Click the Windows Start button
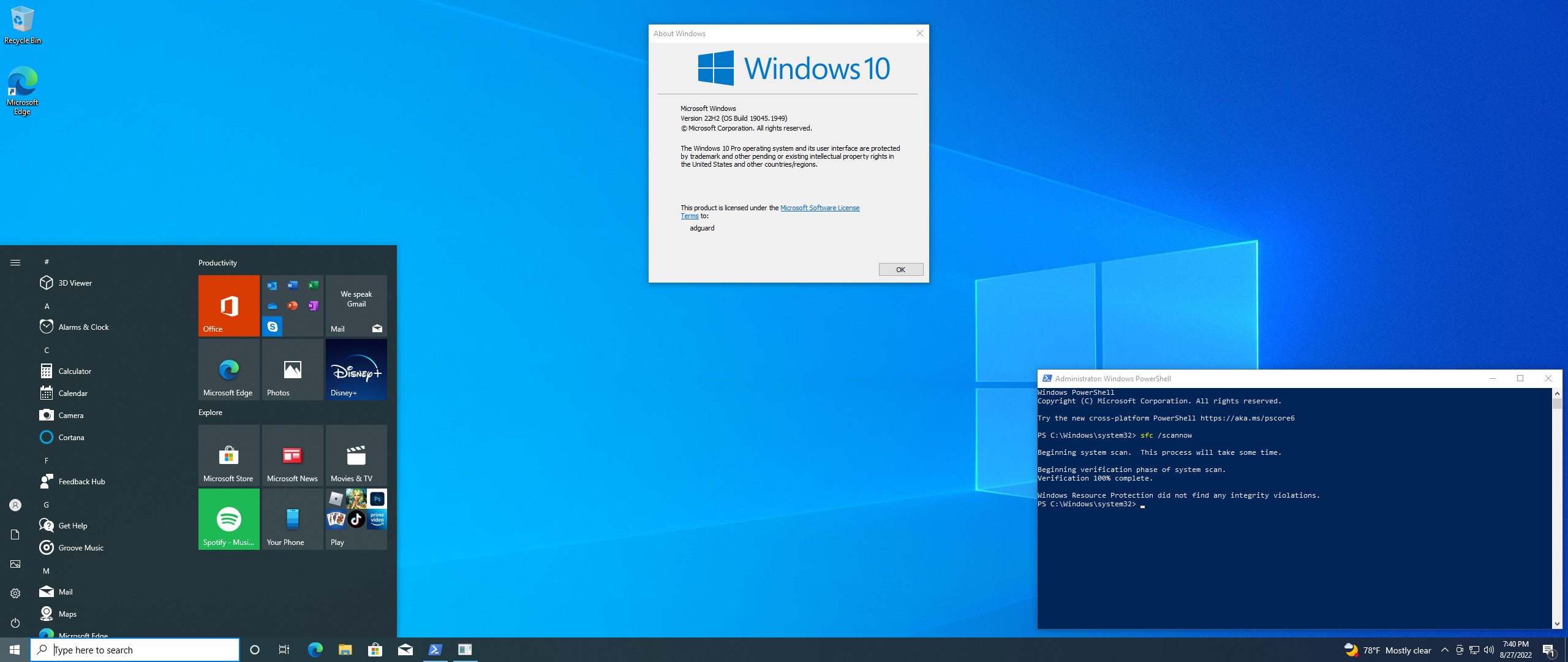This screenshot has height=662, width=1568. pos(15,650)
